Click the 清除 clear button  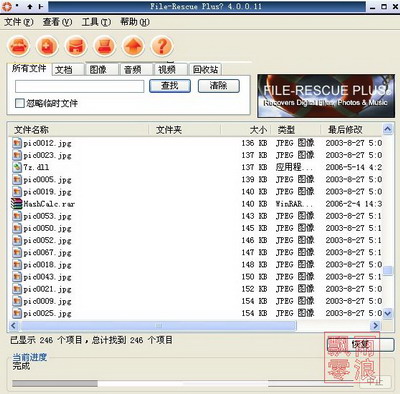pos(219,86)
